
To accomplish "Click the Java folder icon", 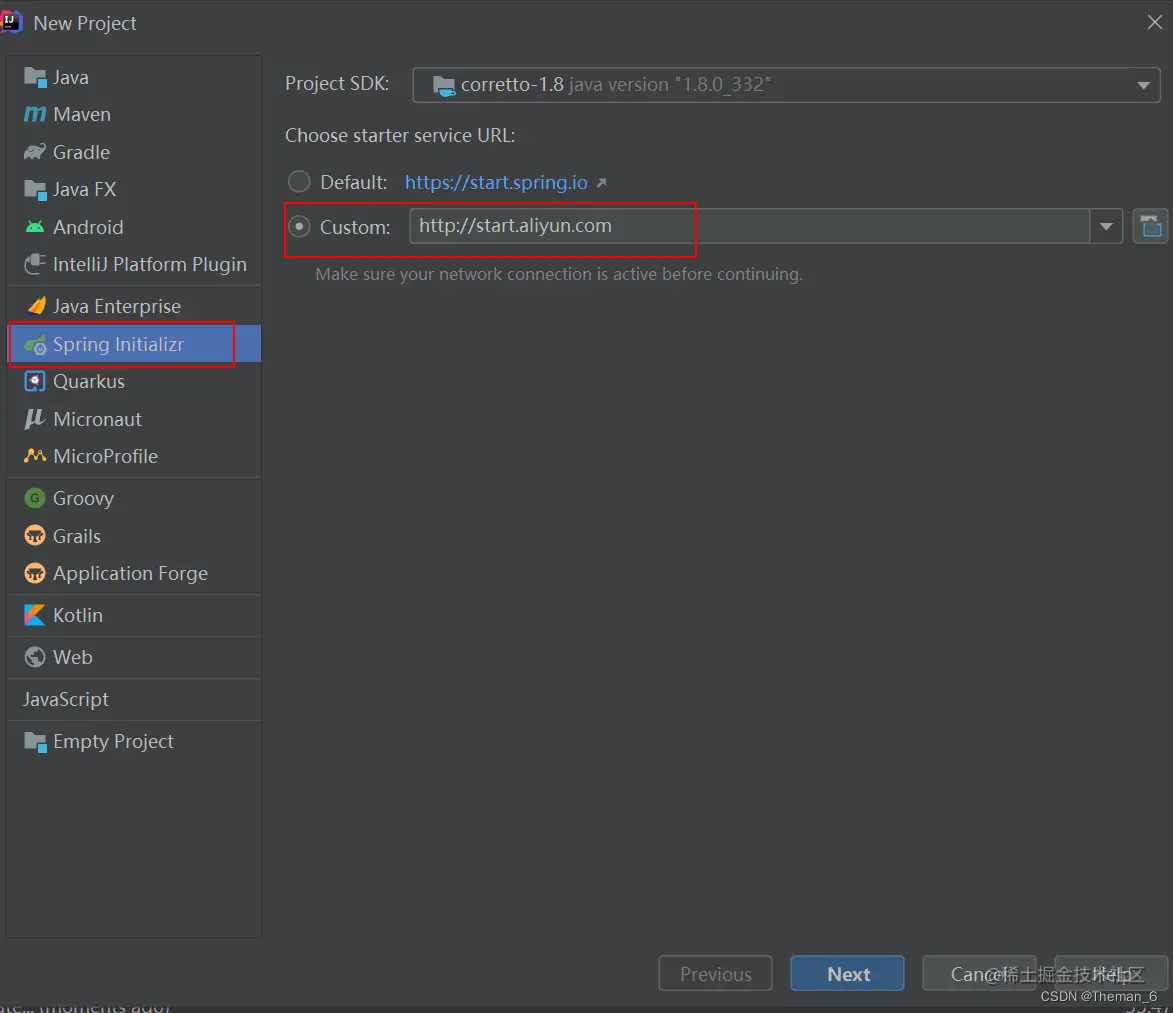I will [x=35, y=77].
